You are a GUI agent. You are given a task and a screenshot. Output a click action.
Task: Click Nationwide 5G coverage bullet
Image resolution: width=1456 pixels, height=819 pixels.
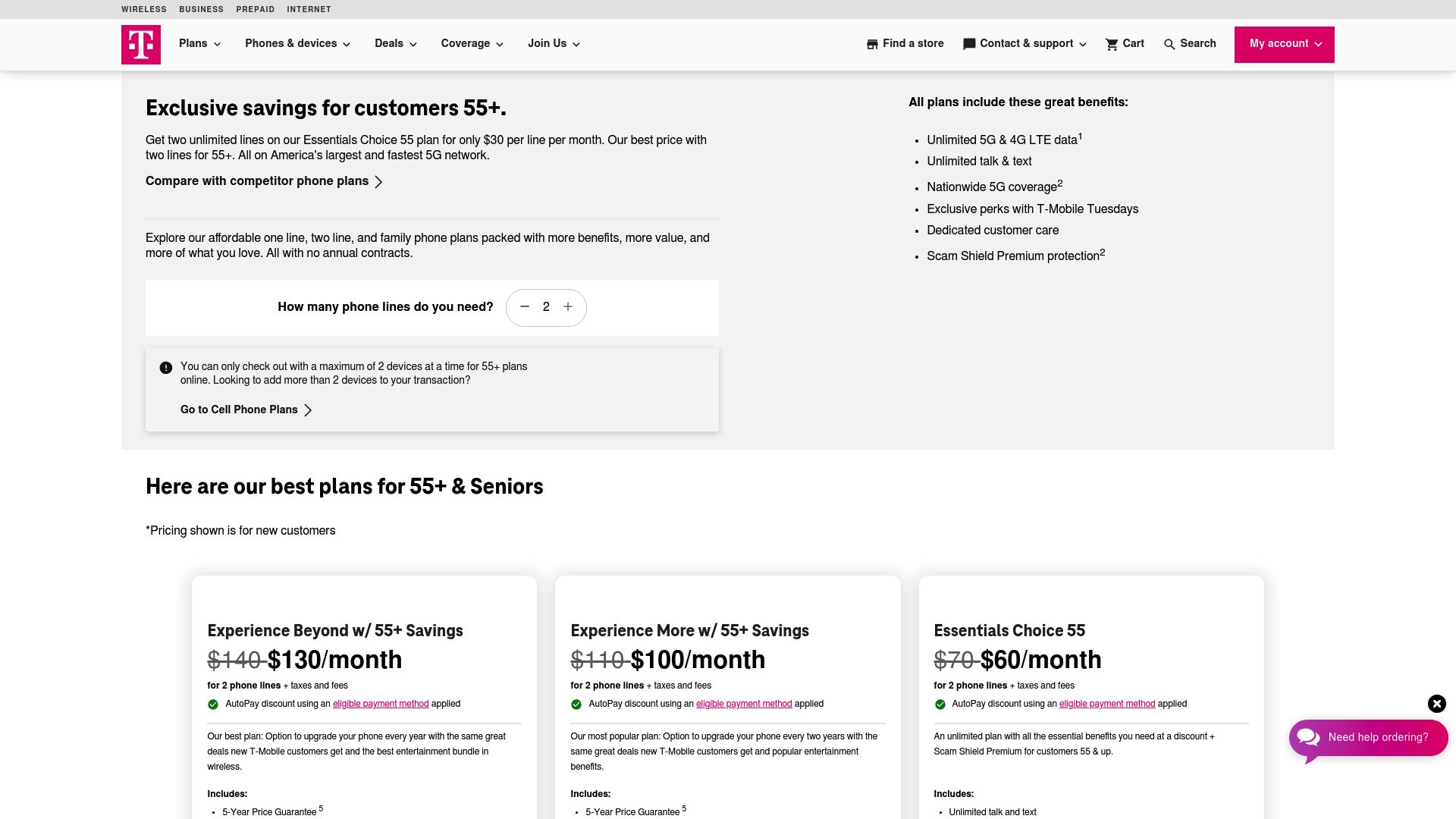(x=994, y=187)
